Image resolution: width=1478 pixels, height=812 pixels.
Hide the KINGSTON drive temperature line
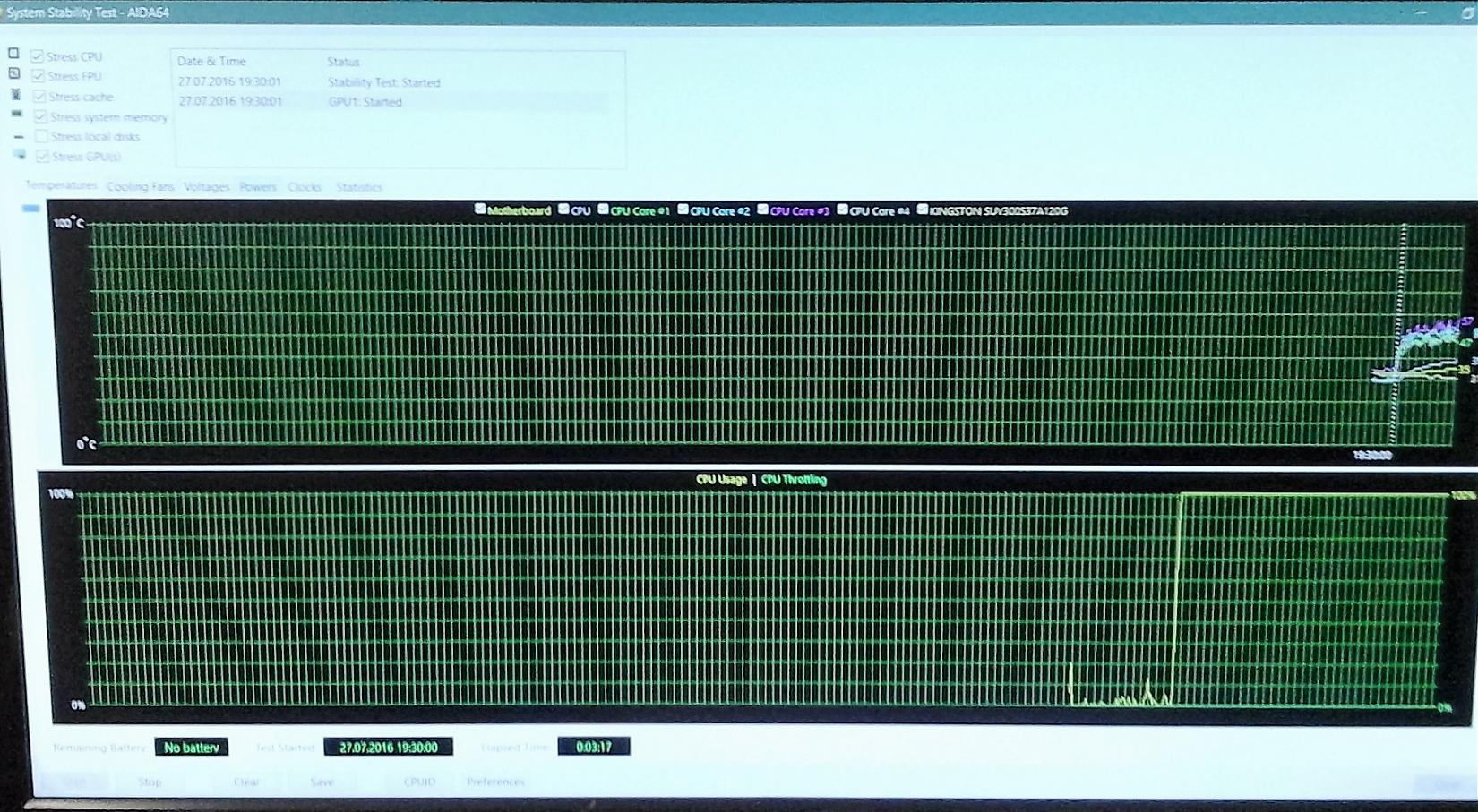click(922, 209)
